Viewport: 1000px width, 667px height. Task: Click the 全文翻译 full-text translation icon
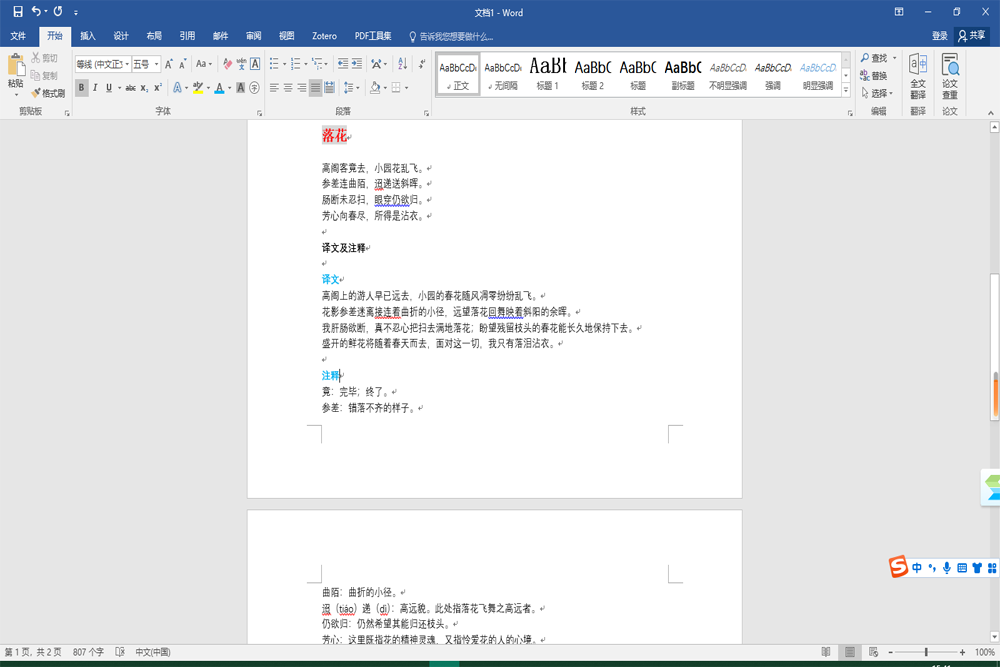tap(918, 75)
